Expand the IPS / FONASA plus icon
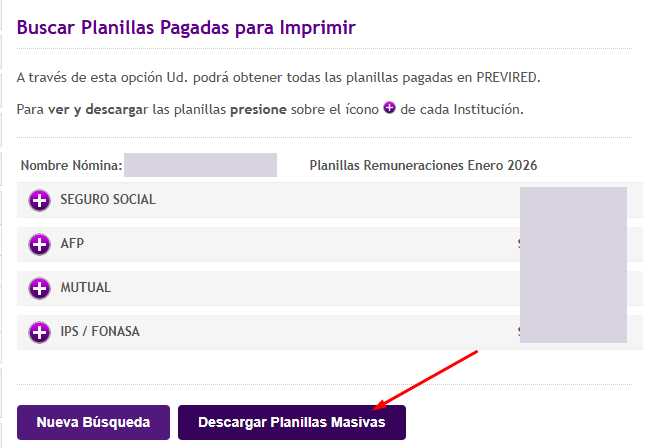The height and width of the screenshot is (448, 670). (39, 332)
